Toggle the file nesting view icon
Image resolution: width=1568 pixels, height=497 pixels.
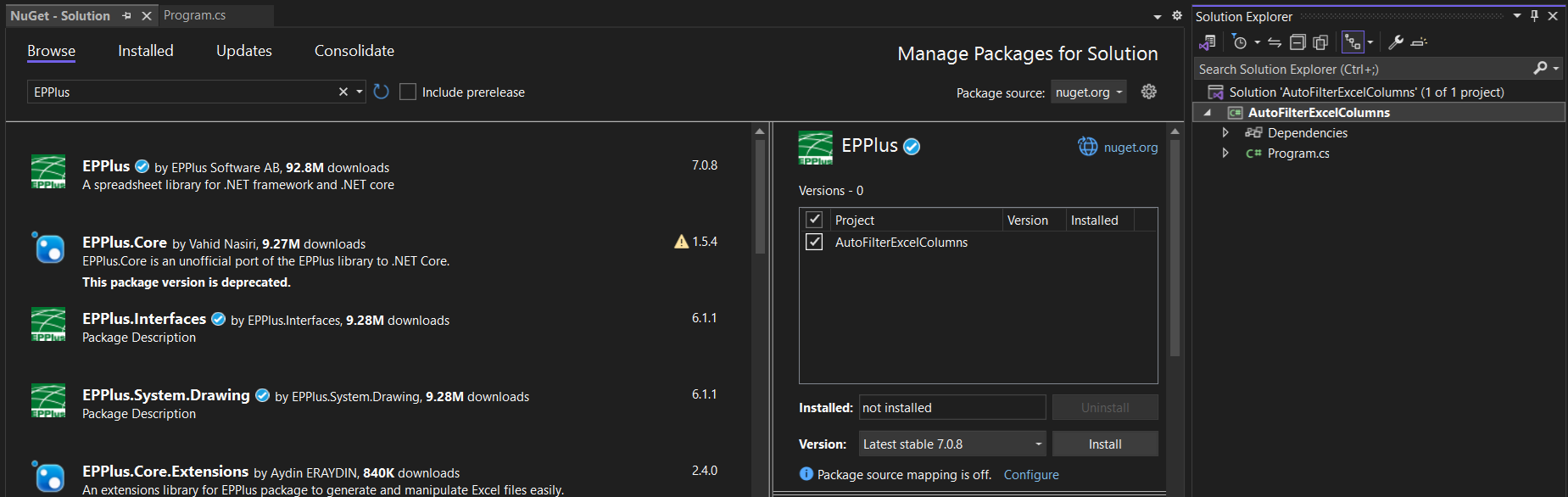tap(1353, 42)
